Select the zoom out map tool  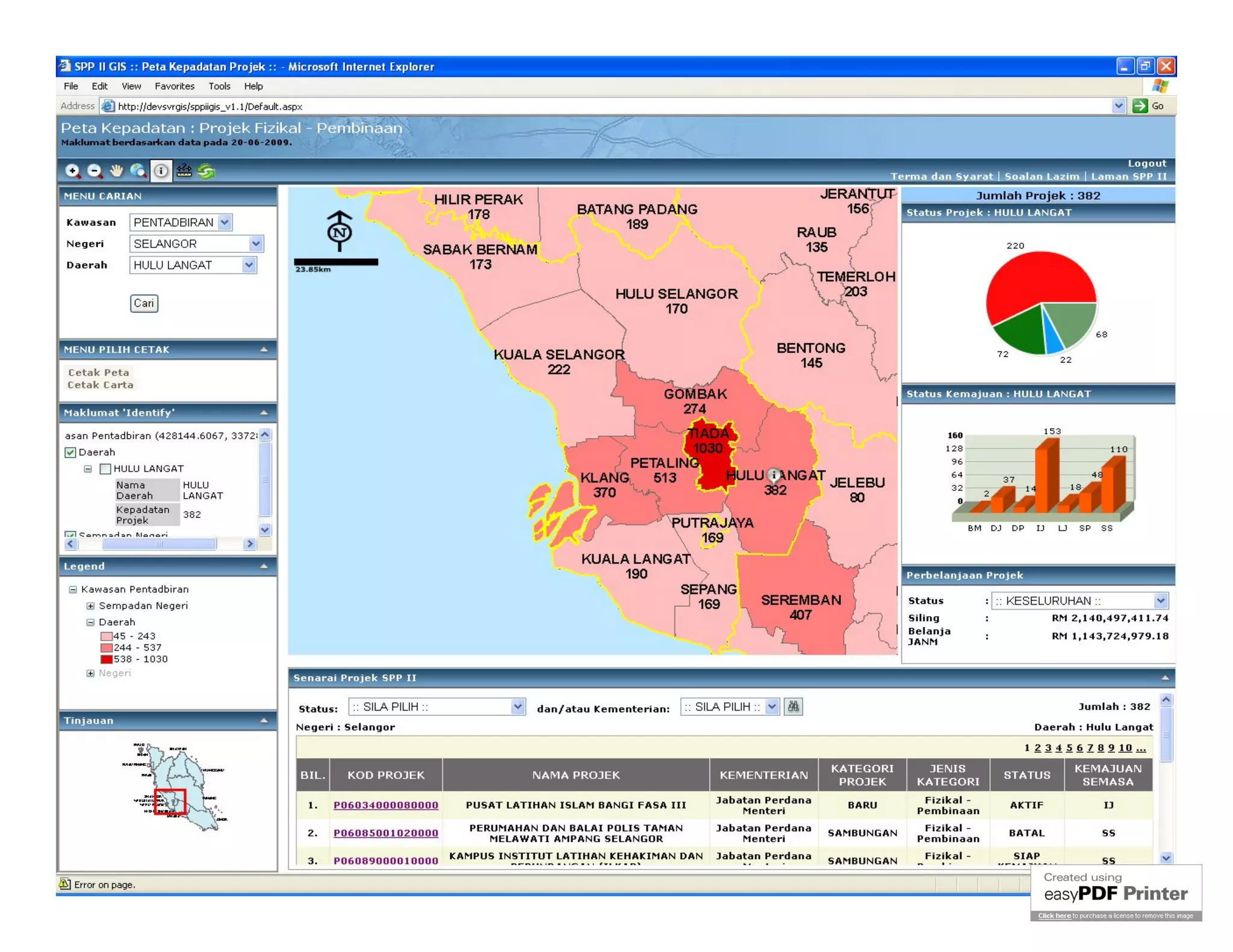95,172
